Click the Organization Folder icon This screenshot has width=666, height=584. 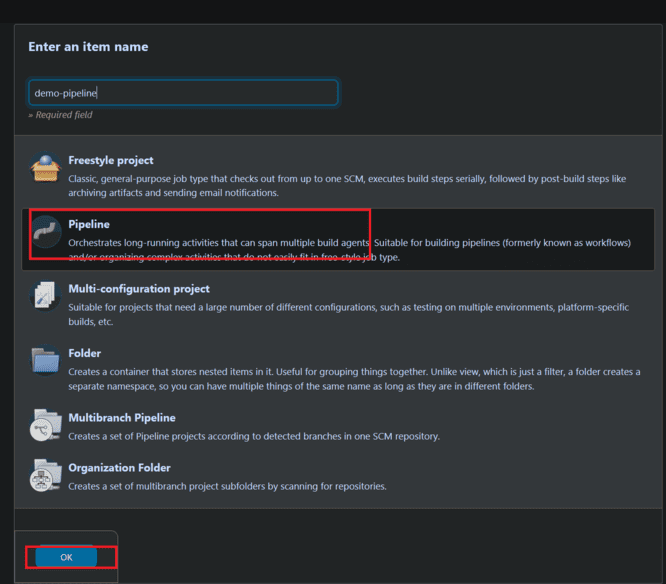(45, 475)
